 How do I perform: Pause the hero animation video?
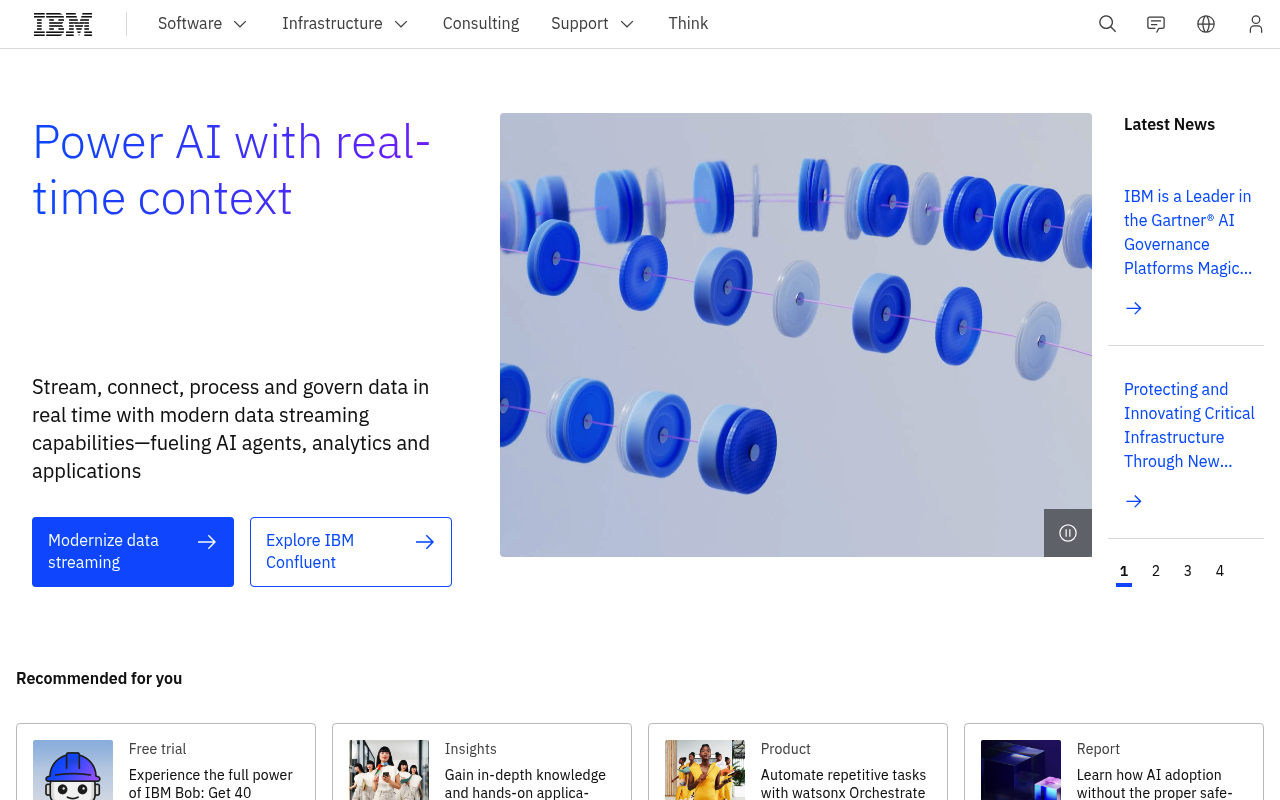(1068, 533)
